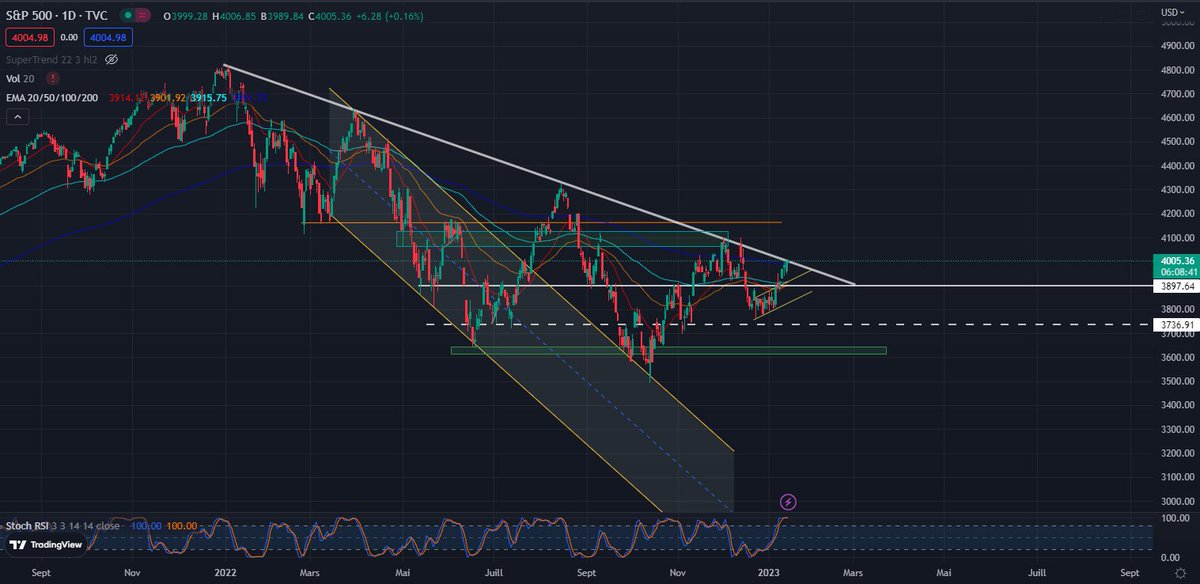Open the lightning quick-trade icon on the chart

(787, 503)
